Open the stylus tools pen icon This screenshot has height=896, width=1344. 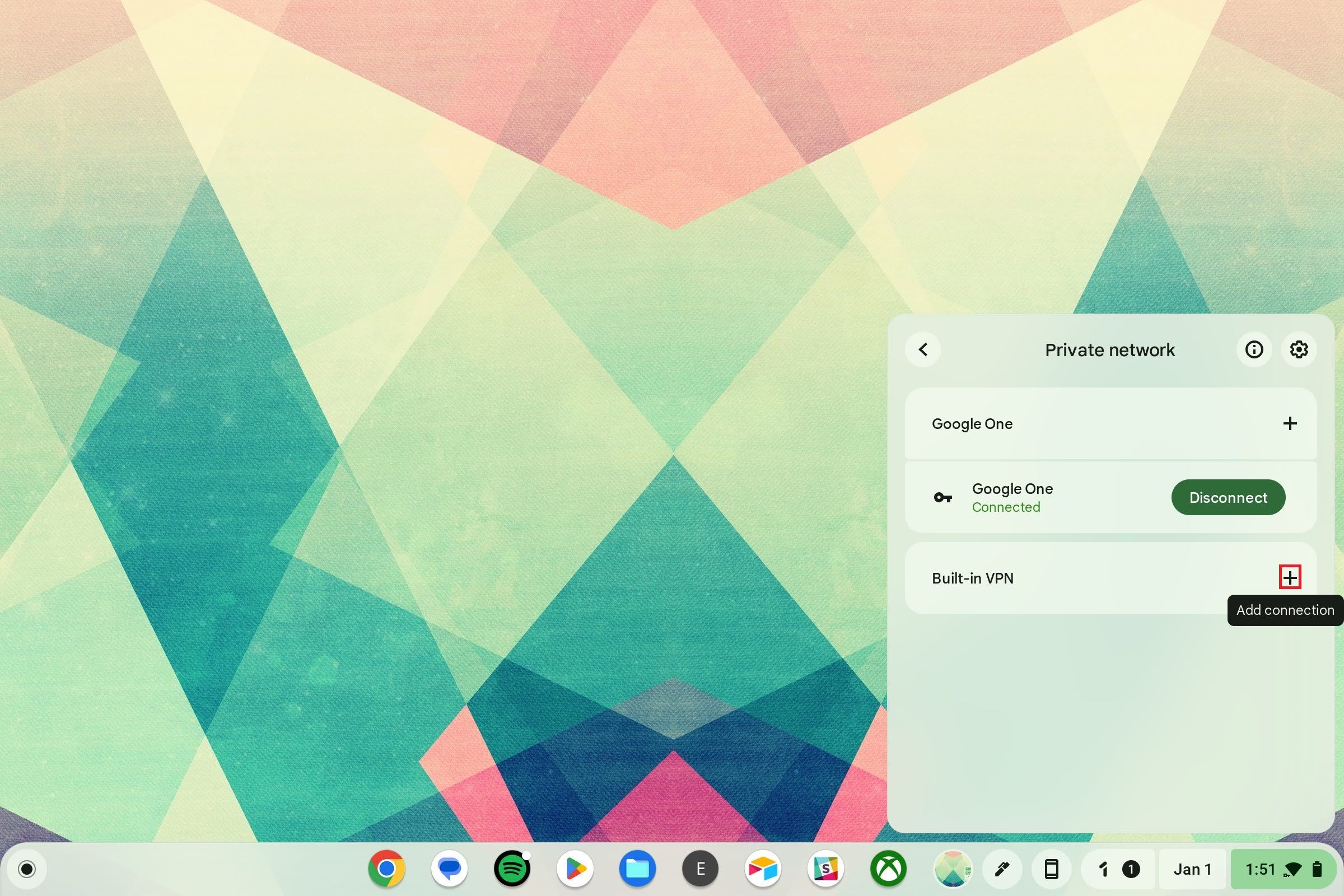(x=1001, y=869)
